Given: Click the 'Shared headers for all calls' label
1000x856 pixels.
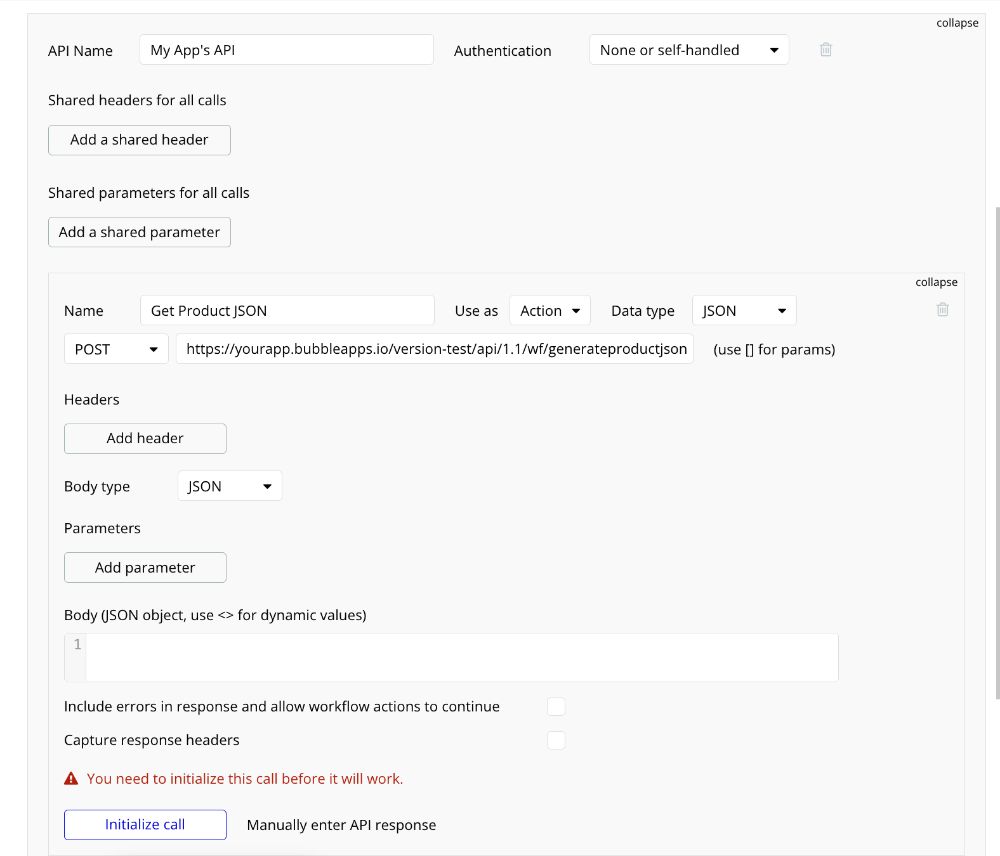Looking at the screenshot, I should 137,100.
